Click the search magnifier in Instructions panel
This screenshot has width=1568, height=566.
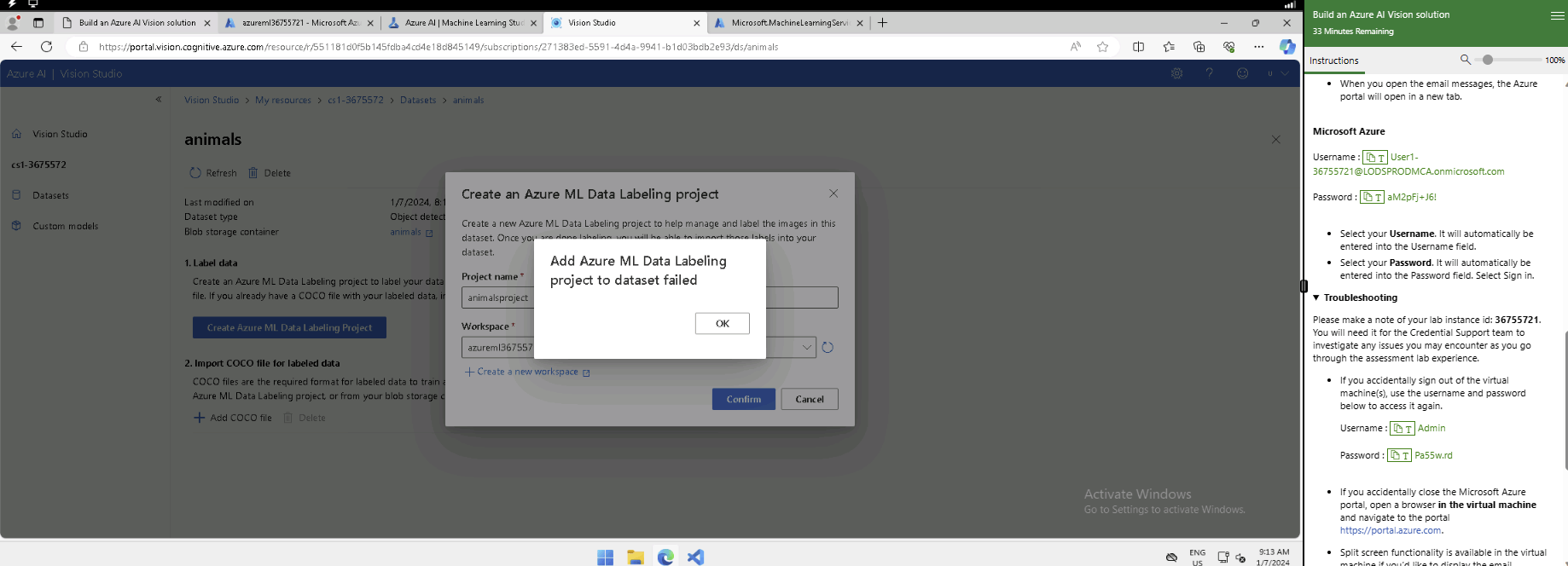click(1465, 60)
